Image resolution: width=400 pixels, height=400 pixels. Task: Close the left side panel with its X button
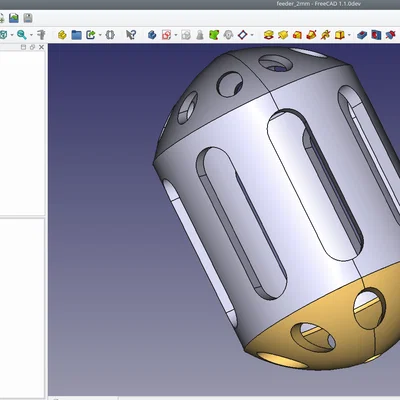pos(41,47)
